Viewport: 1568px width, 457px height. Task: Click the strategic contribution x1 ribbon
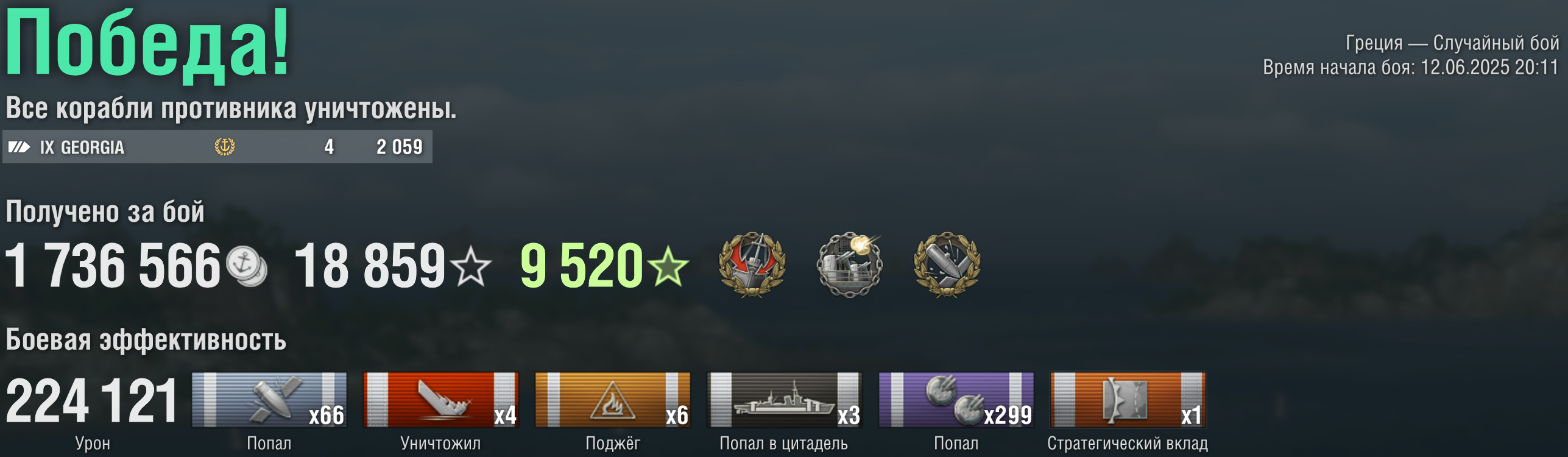tap(1128, 400)
